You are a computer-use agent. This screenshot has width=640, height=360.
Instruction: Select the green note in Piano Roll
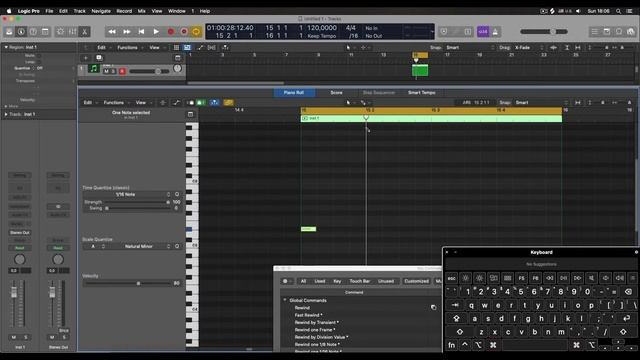[308, 229]
